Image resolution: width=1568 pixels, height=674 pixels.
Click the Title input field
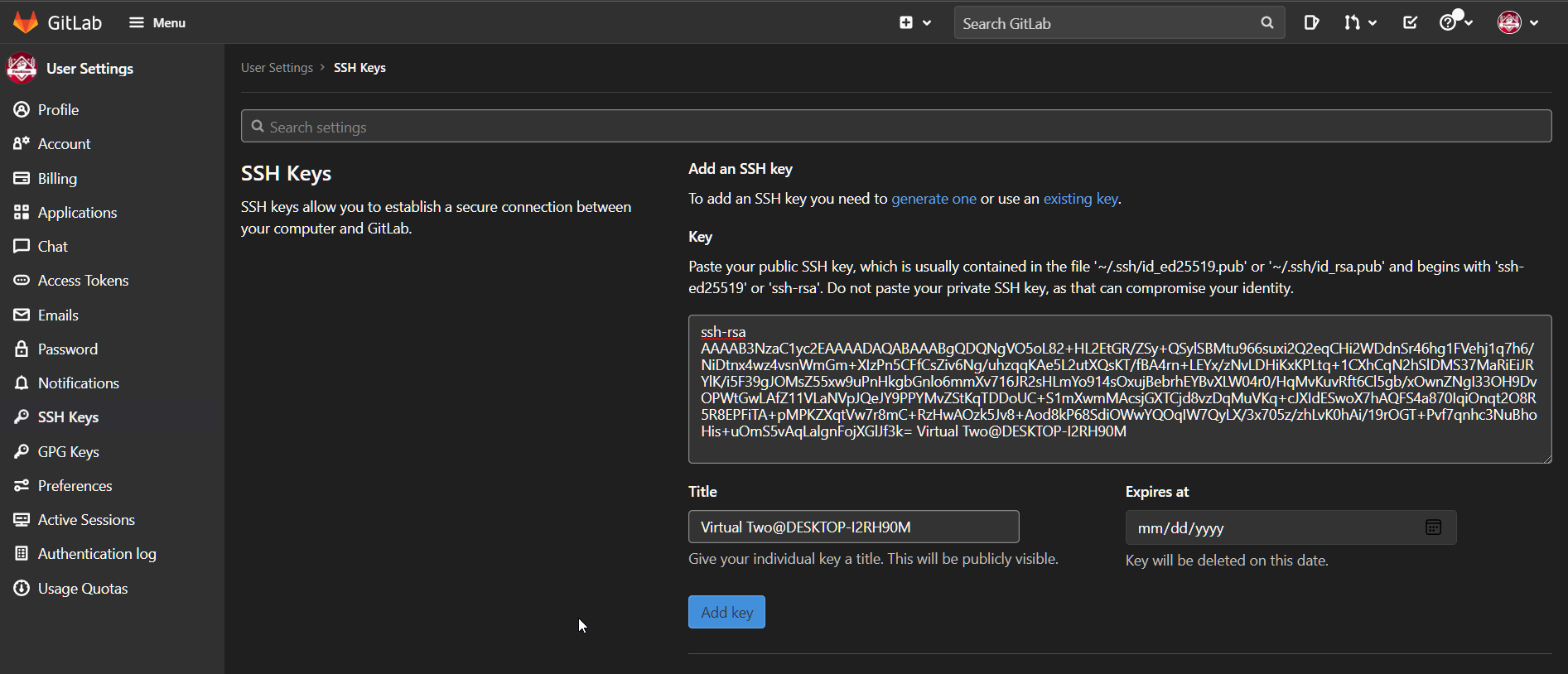pos(853,527)
